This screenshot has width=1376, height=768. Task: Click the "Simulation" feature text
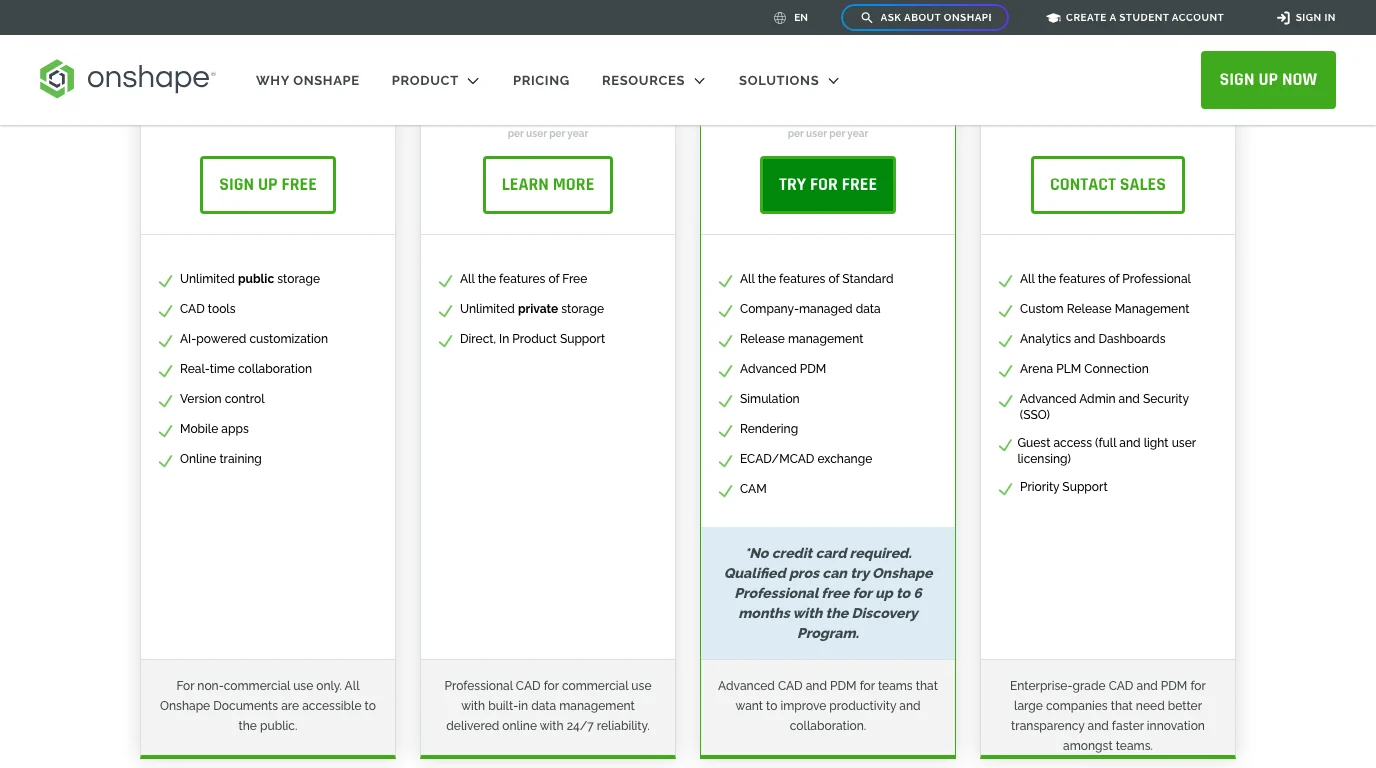770,399
